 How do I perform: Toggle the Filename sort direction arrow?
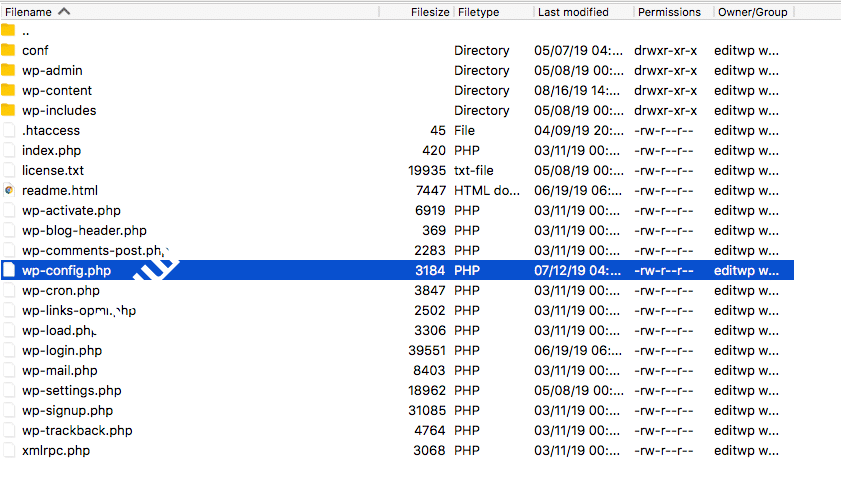click(x=64, y=11)
